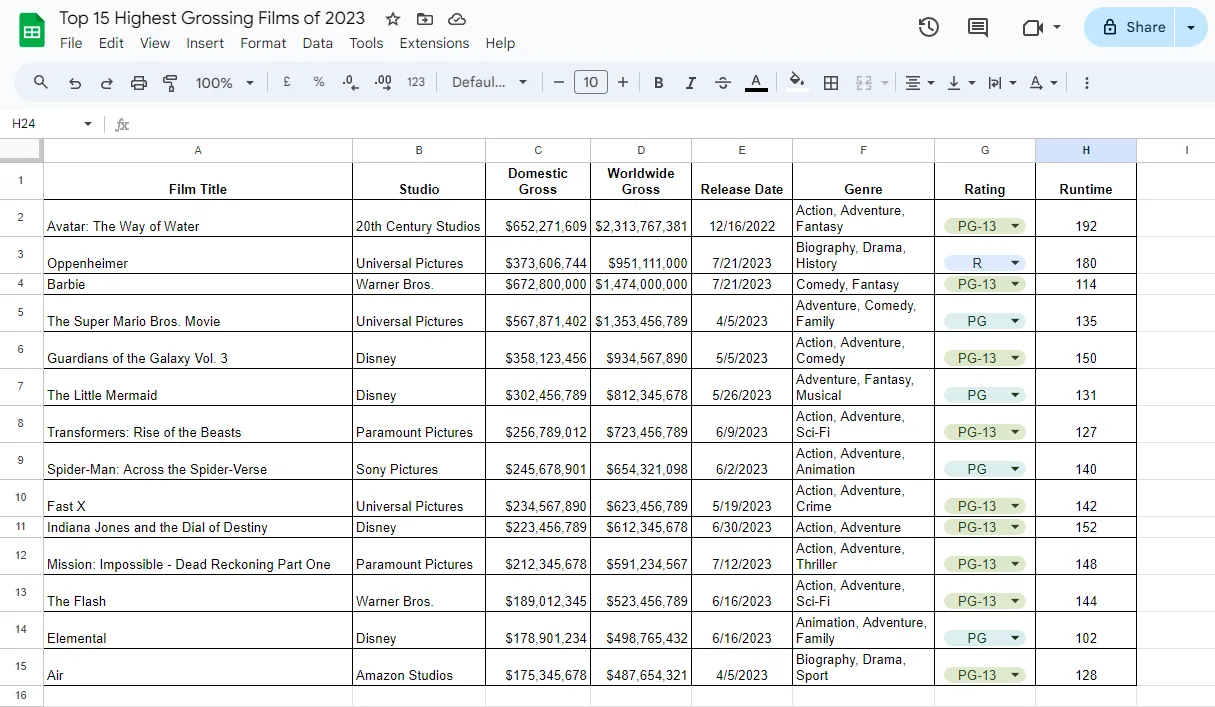Toggle italic formatting
Viewport: 1215px width, 707px height.
tap(690, 82)
